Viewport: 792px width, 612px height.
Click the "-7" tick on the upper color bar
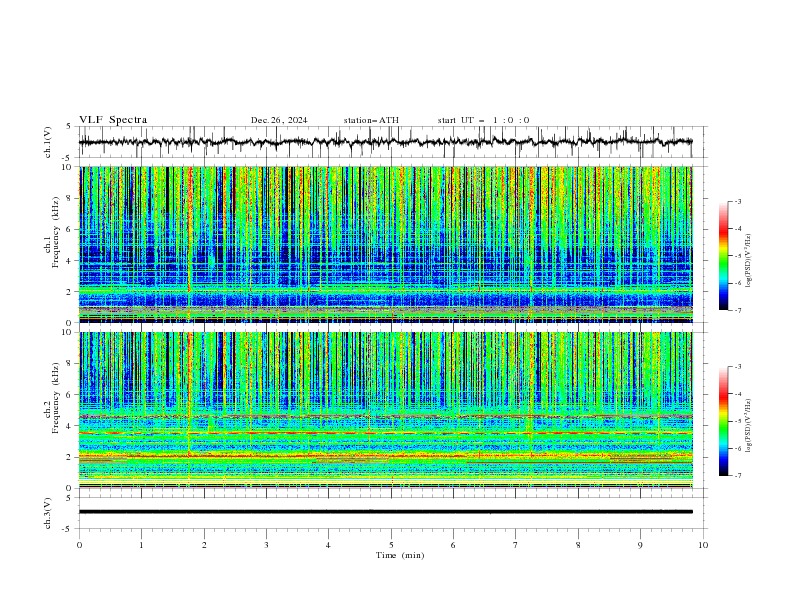coord(738,310)
